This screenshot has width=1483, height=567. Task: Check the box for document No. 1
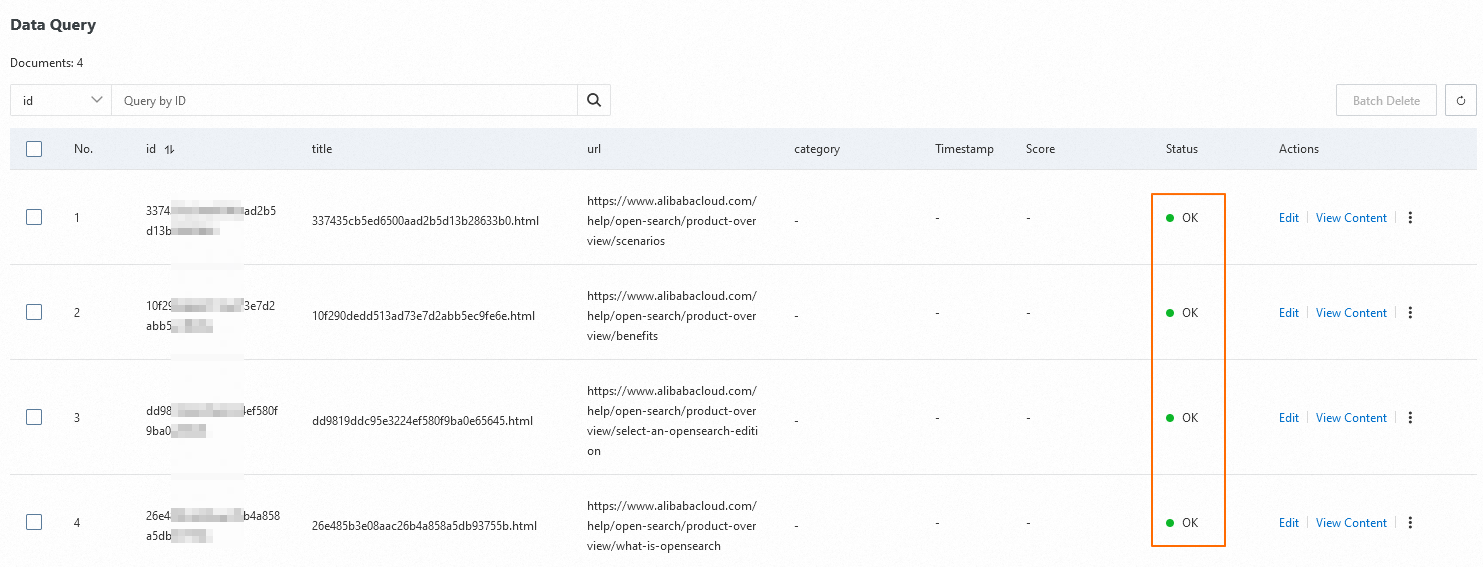[34, 217]
